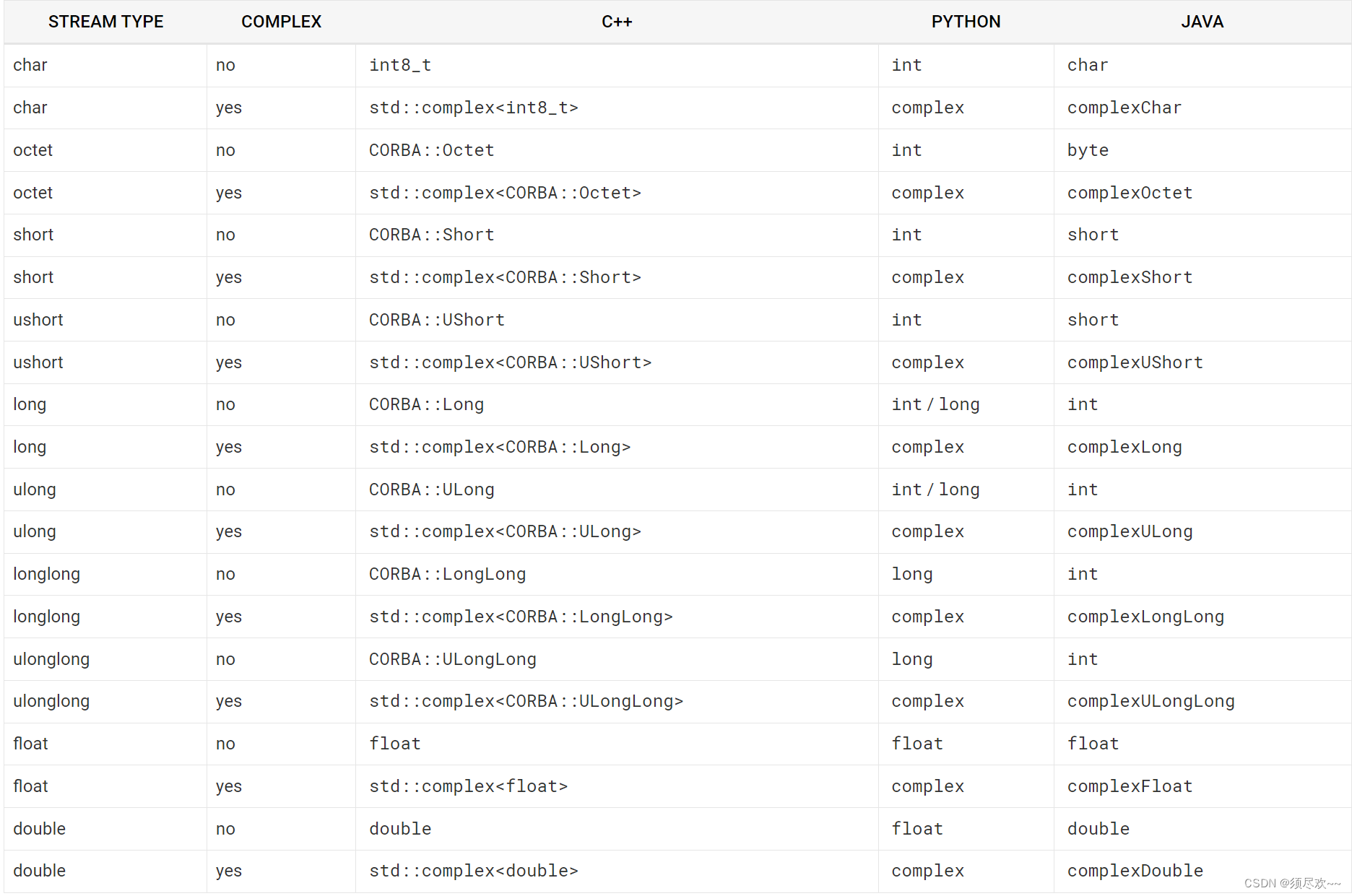Click the std::complex<CORBA::Short> entry
The width and height of the screenshot is (1352, 896).
505,277
